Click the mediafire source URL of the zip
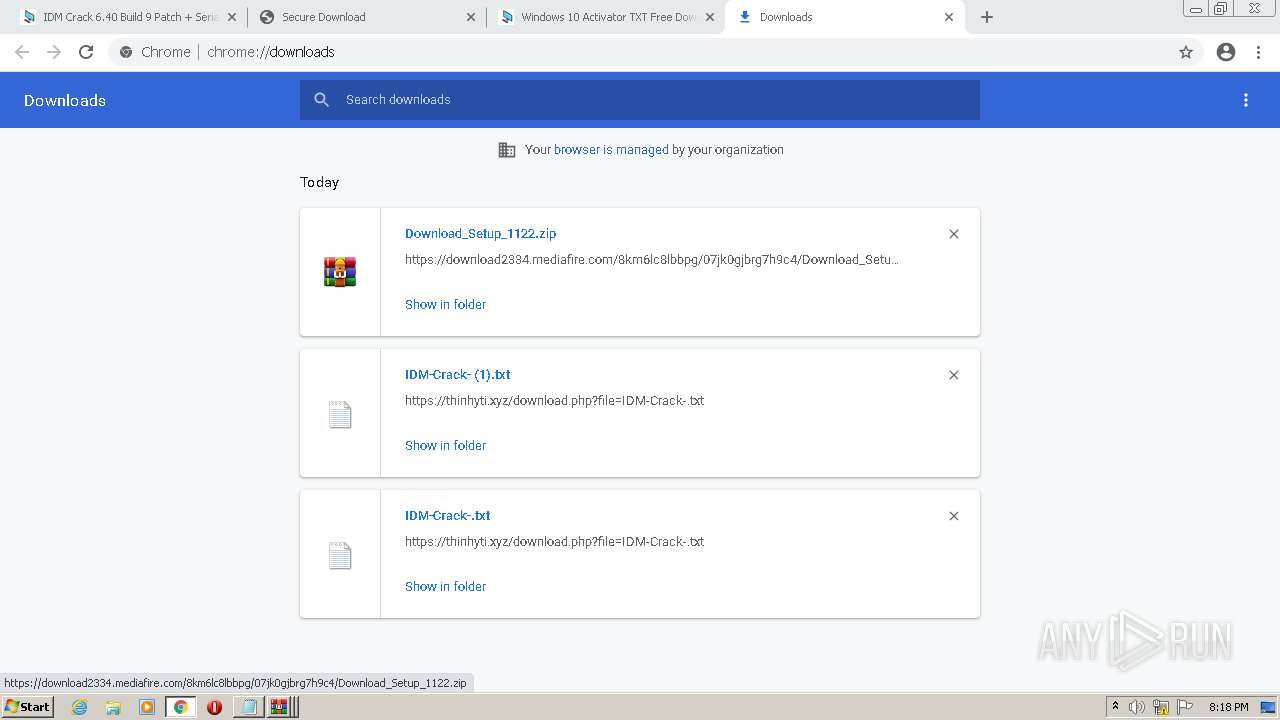The width and height of the screenshot is (1280, 720). [652, 260]
